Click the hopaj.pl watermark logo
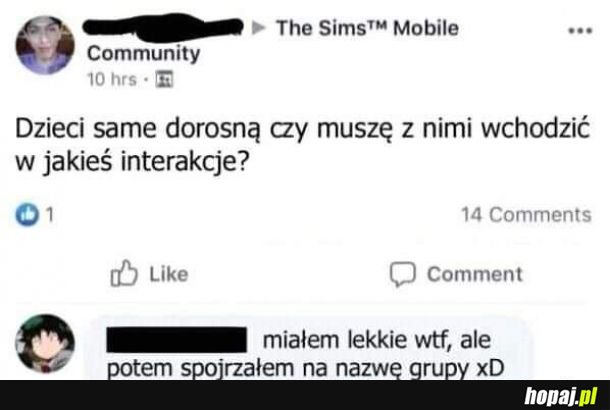The image size is (610, 410). pos(561,397)
